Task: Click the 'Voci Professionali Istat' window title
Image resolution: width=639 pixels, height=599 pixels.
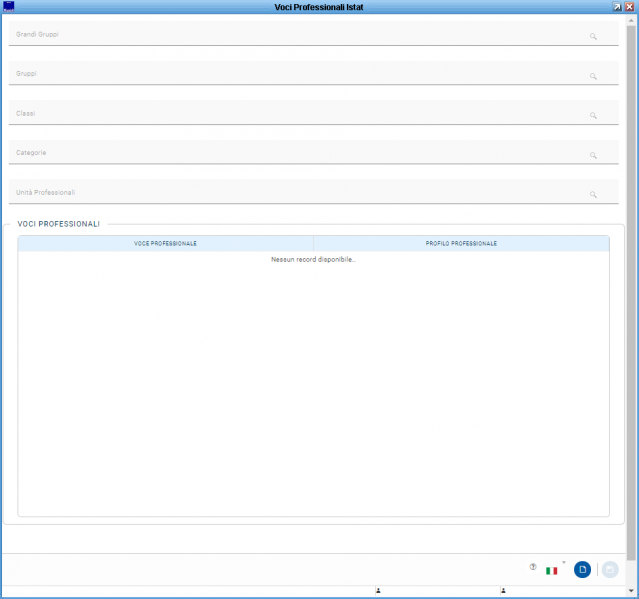Action: pyautogui.click(x=319, y=7)
